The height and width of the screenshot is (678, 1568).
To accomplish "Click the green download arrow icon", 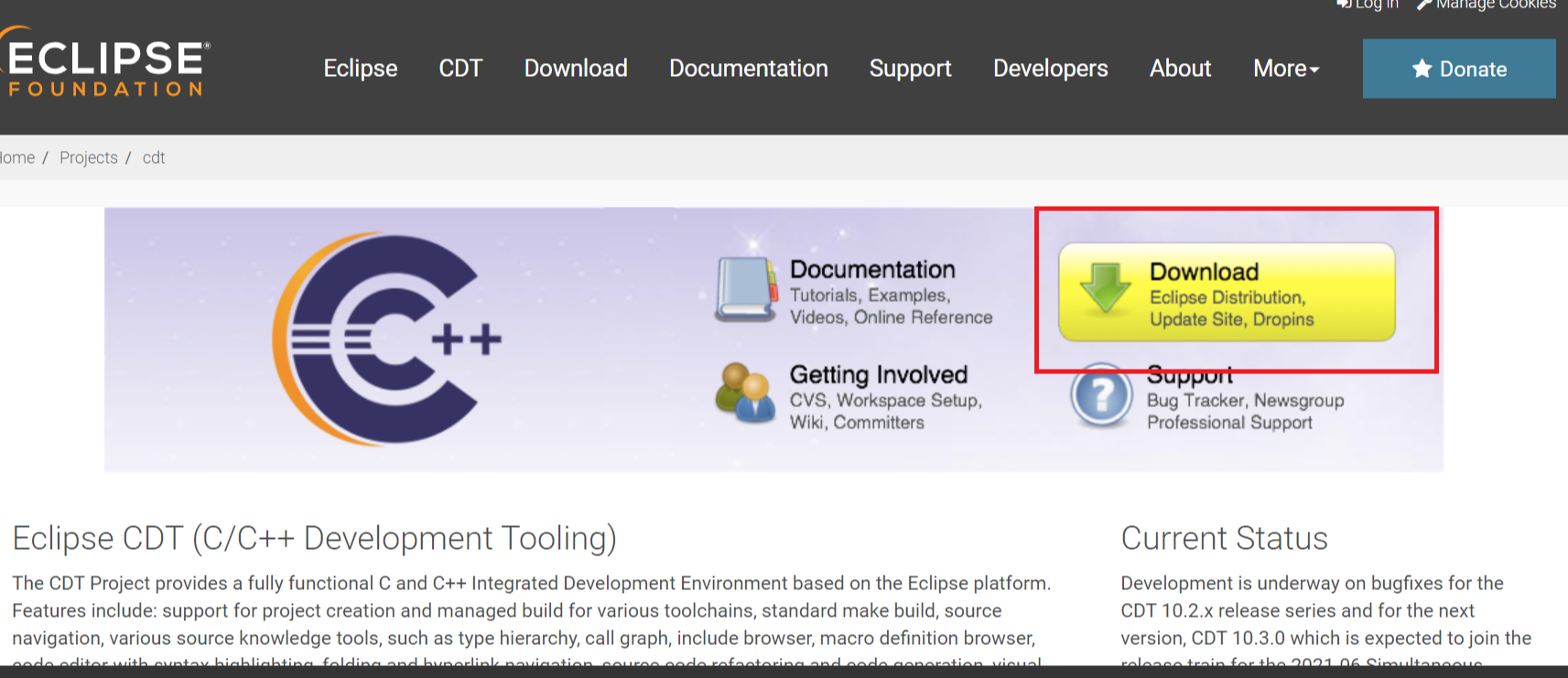I will [1105, 288].
